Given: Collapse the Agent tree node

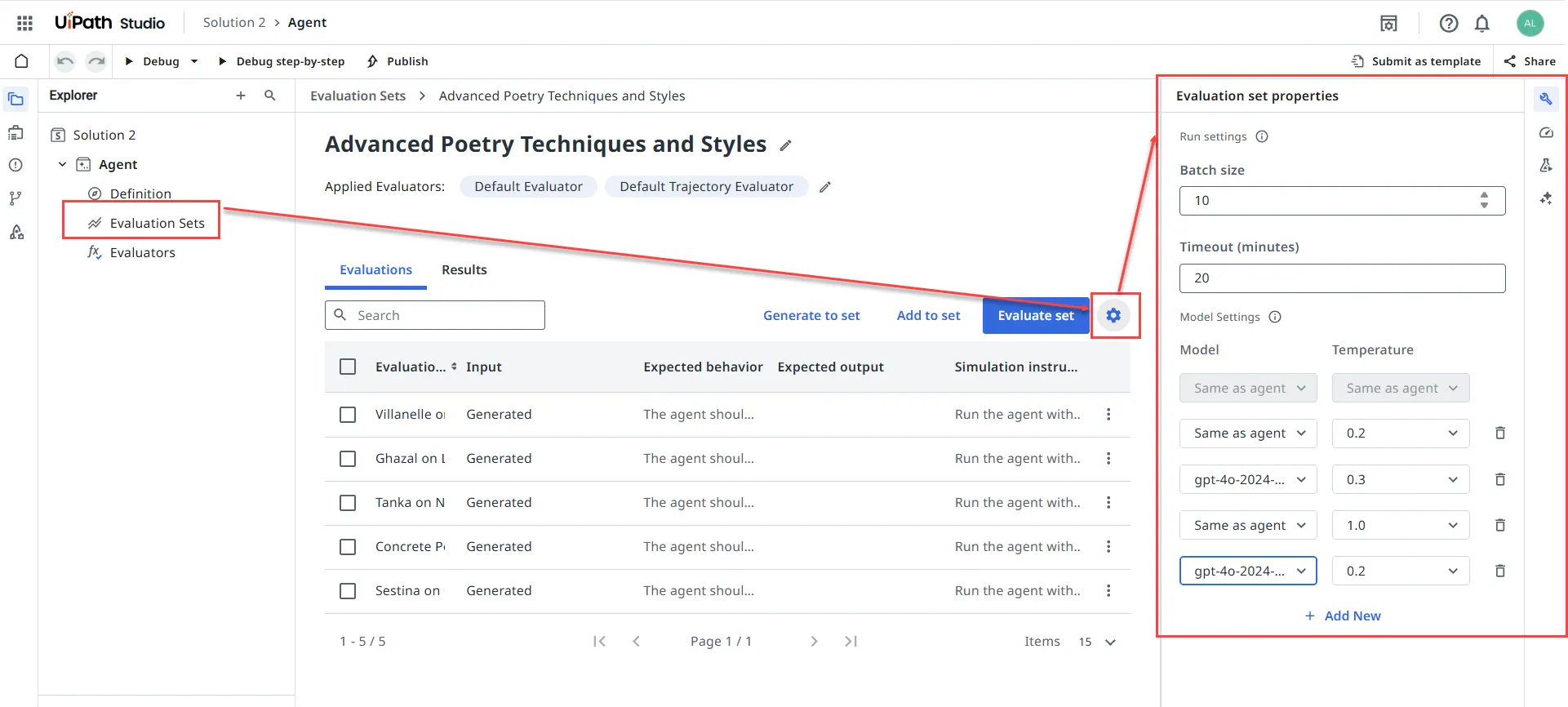Looking at the screenshot, I should point(62,165).
